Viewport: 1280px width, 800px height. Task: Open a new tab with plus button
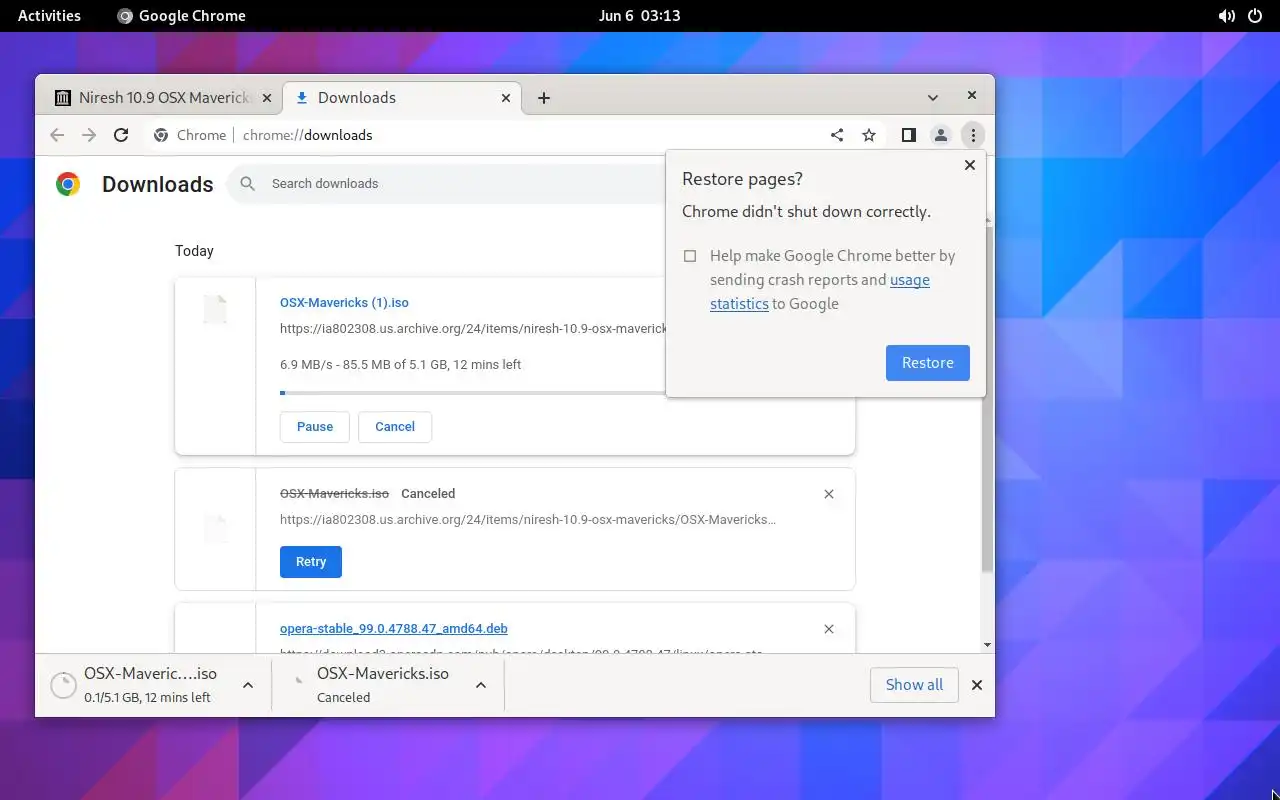[544, 98]
